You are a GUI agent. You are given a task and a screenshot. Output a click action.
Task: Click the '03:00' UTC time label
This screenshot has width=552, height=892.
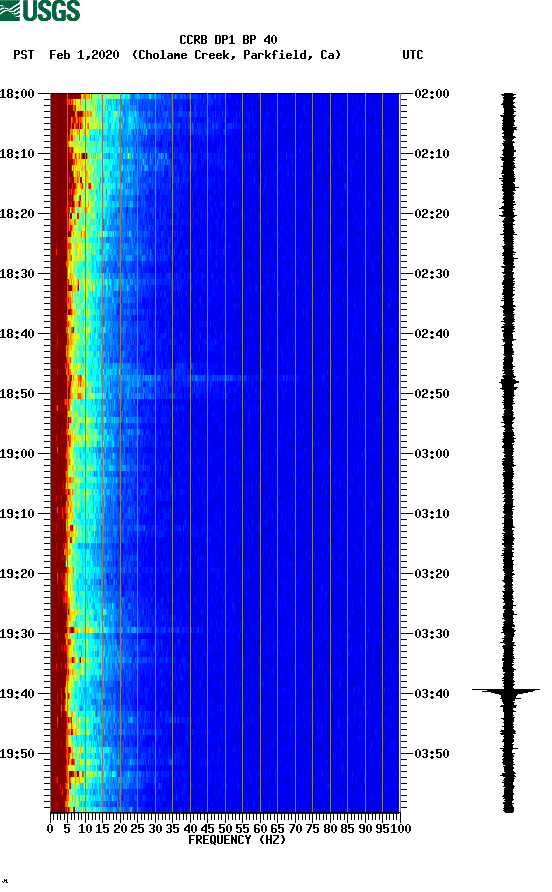tap(432, 454)
